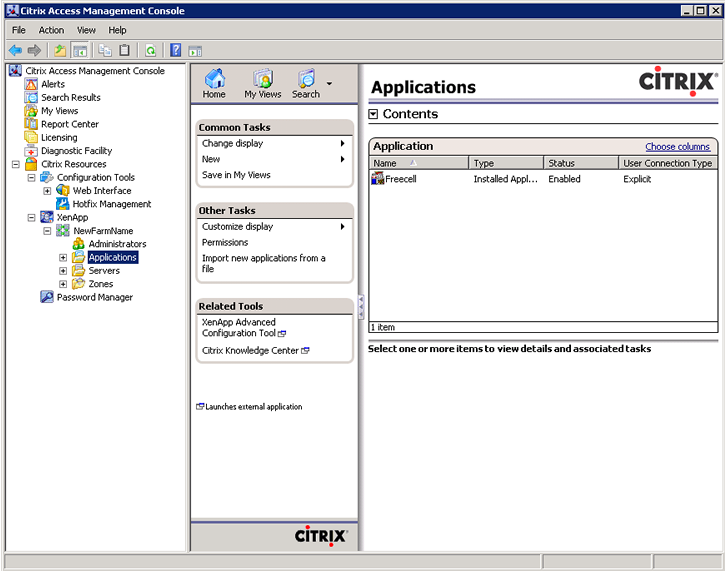Collapse the NewFarmName tree node
This screenshot has width=725, height=571.
pos(47,231)
